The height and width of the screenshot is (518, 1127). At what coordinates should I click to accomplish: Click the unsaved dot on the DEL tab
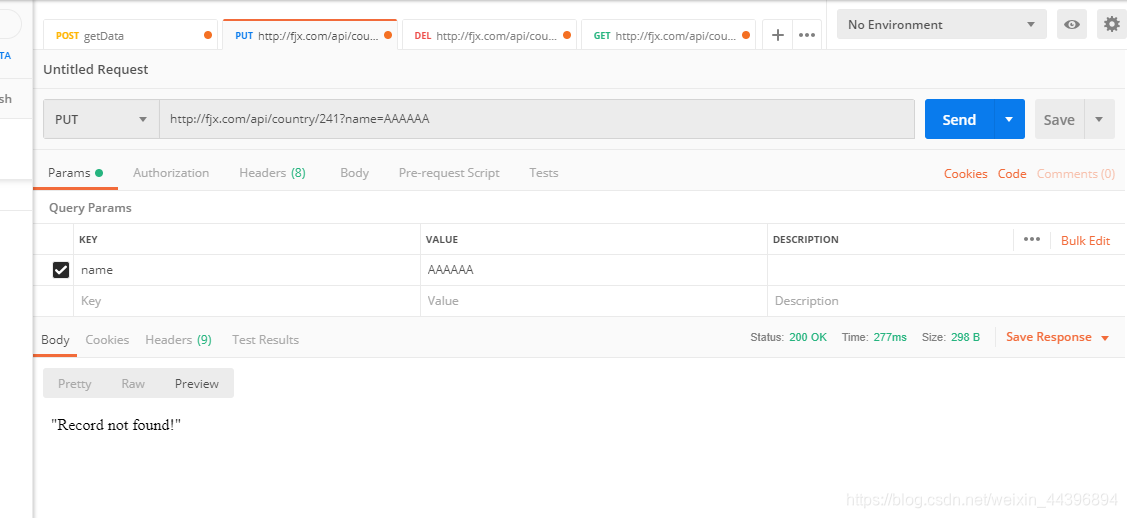pyautogui.click(x=566, y=35)
